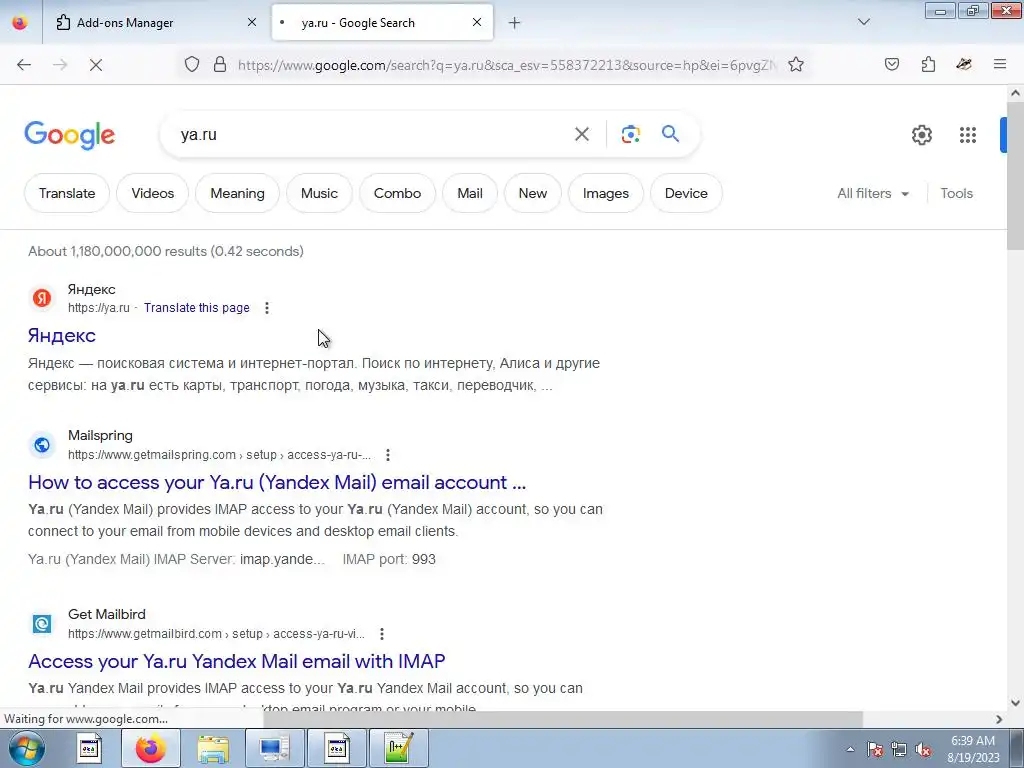Search by image with Google Lens
The height and width of the screenshot is (768, 1024).
pos(630,134)
